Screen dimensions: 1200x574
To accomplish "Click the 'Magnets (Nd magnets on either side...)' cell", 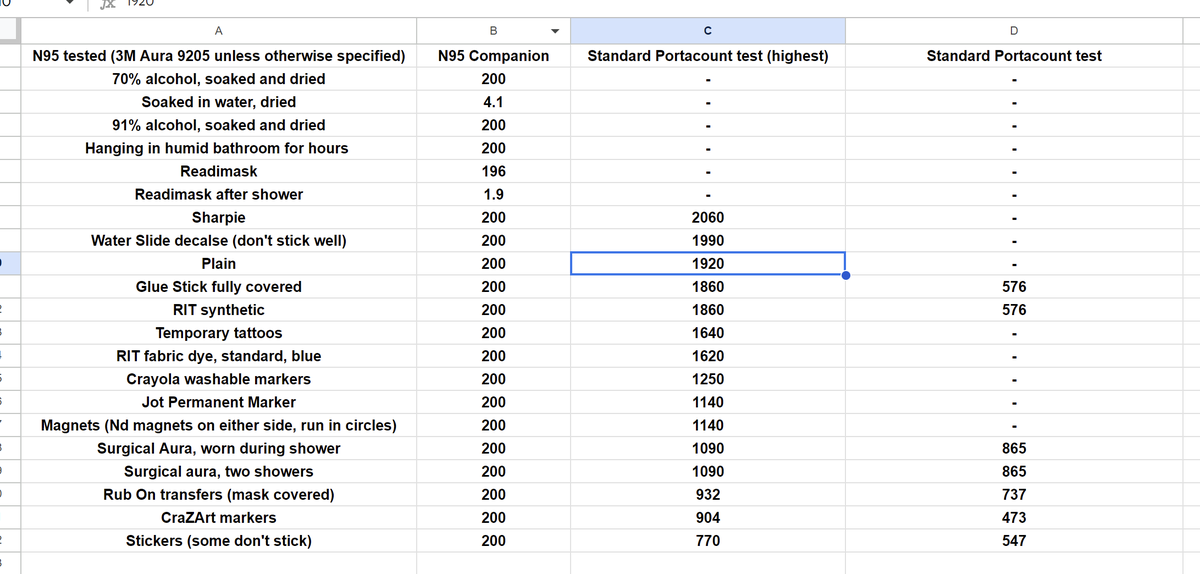I will coord(219,425).
